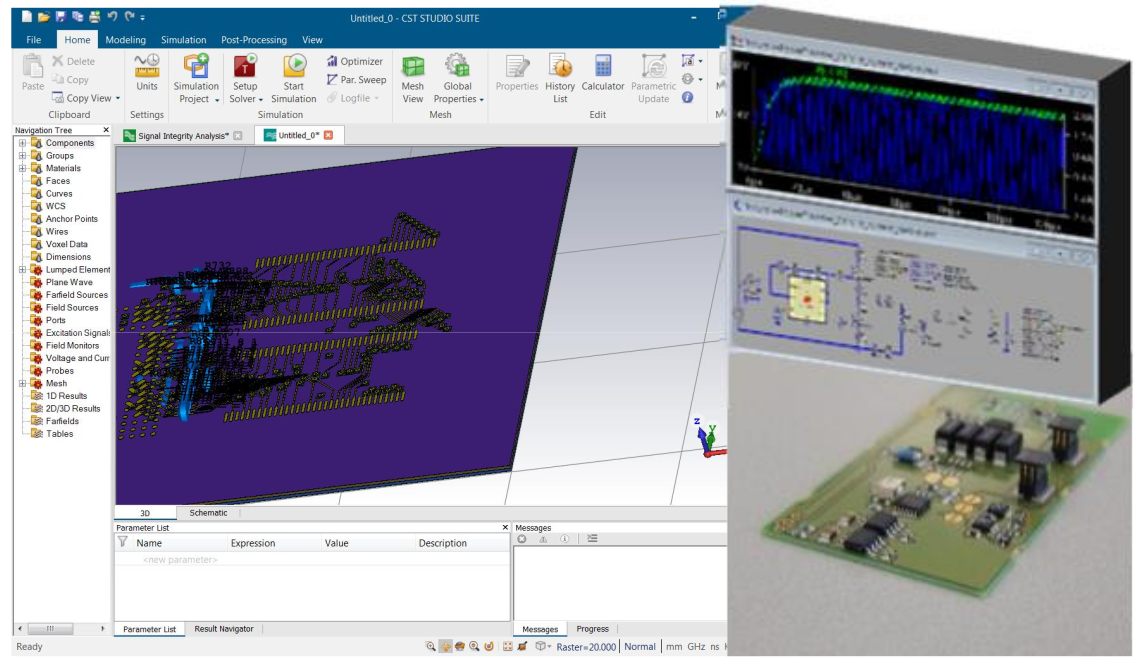Image resolution: width=1145 pixels, height=664 pixels.
Task: Click the Navigation Tree horizontal scrollbar
Action: (61, 628)
